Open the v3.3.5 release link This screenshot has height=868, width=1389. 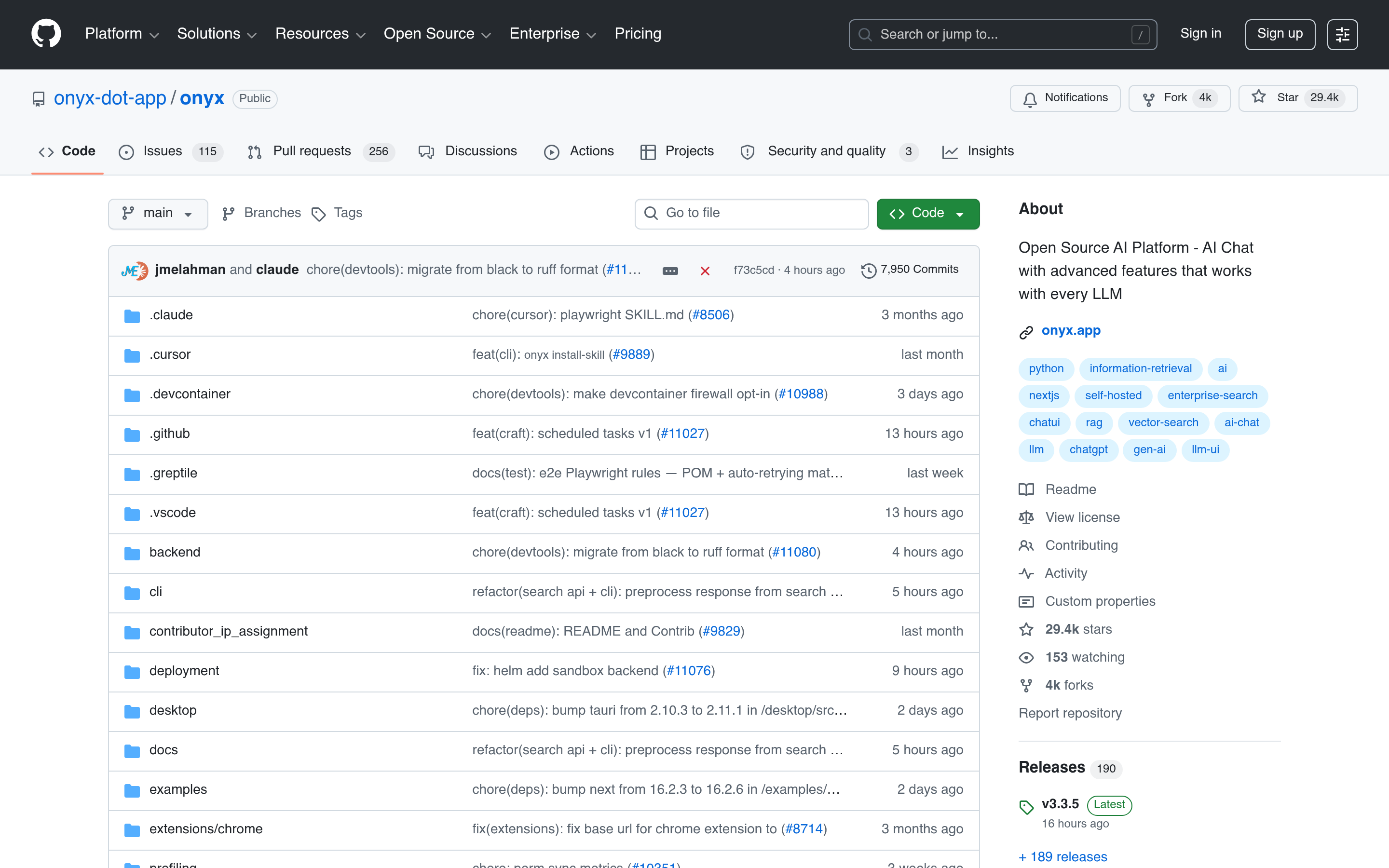(x=1060, y=804)
